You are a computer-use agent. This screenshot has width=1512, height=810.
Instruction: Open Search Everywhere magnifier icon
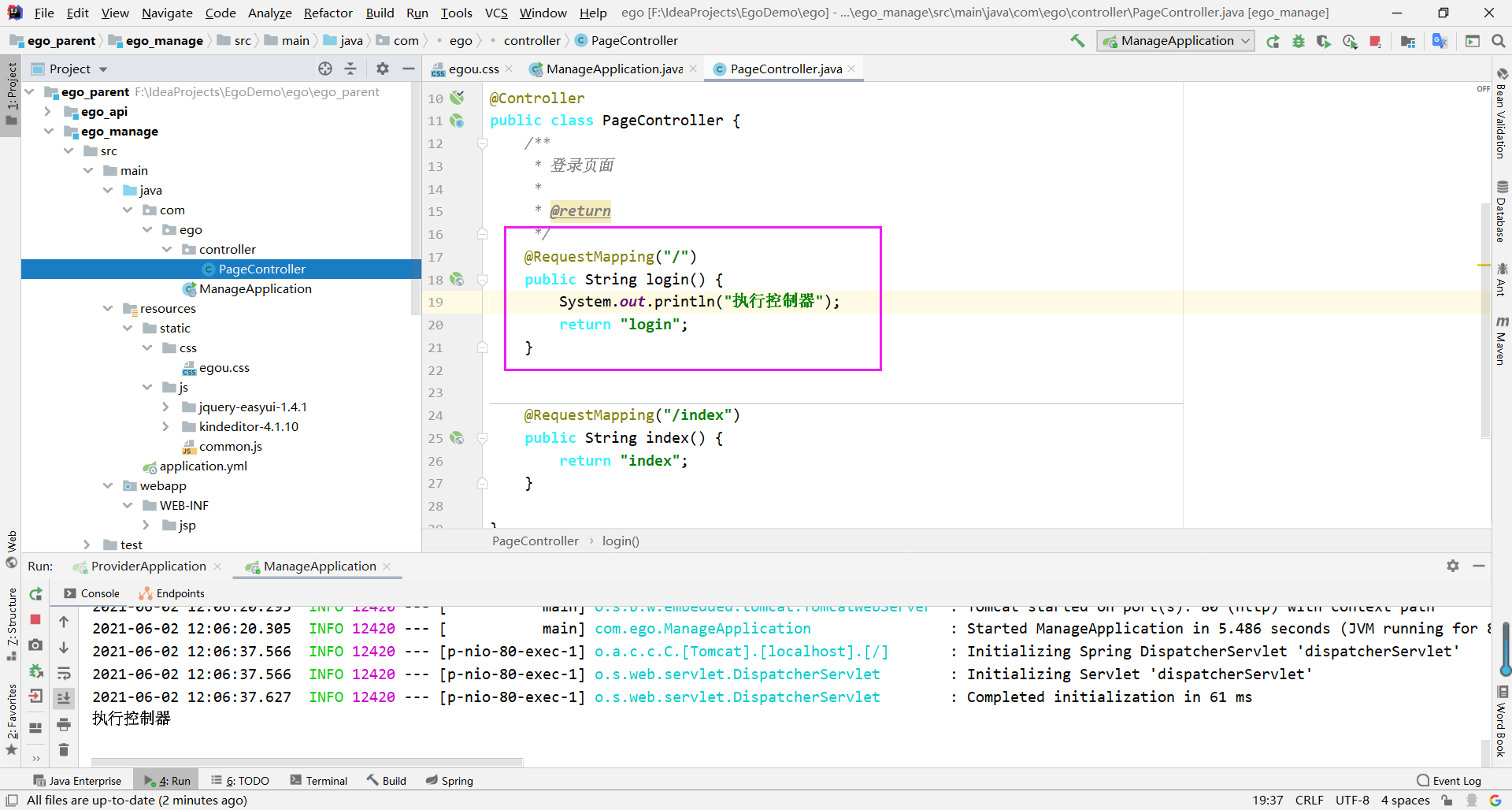point(1498,41)
